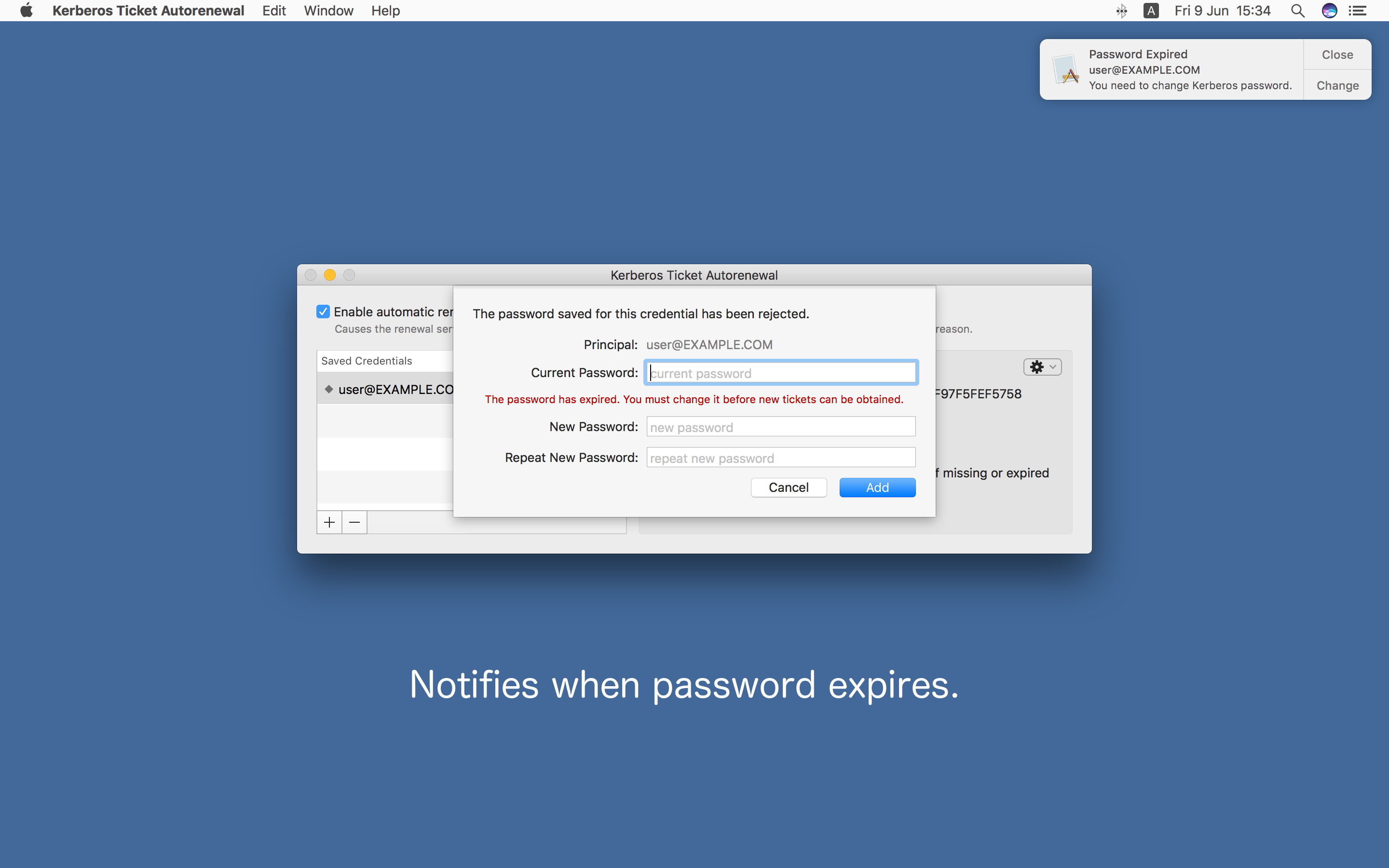The image size is (1389, 868).
Task: Click the Repeat New Password input field
Action: 780,457
